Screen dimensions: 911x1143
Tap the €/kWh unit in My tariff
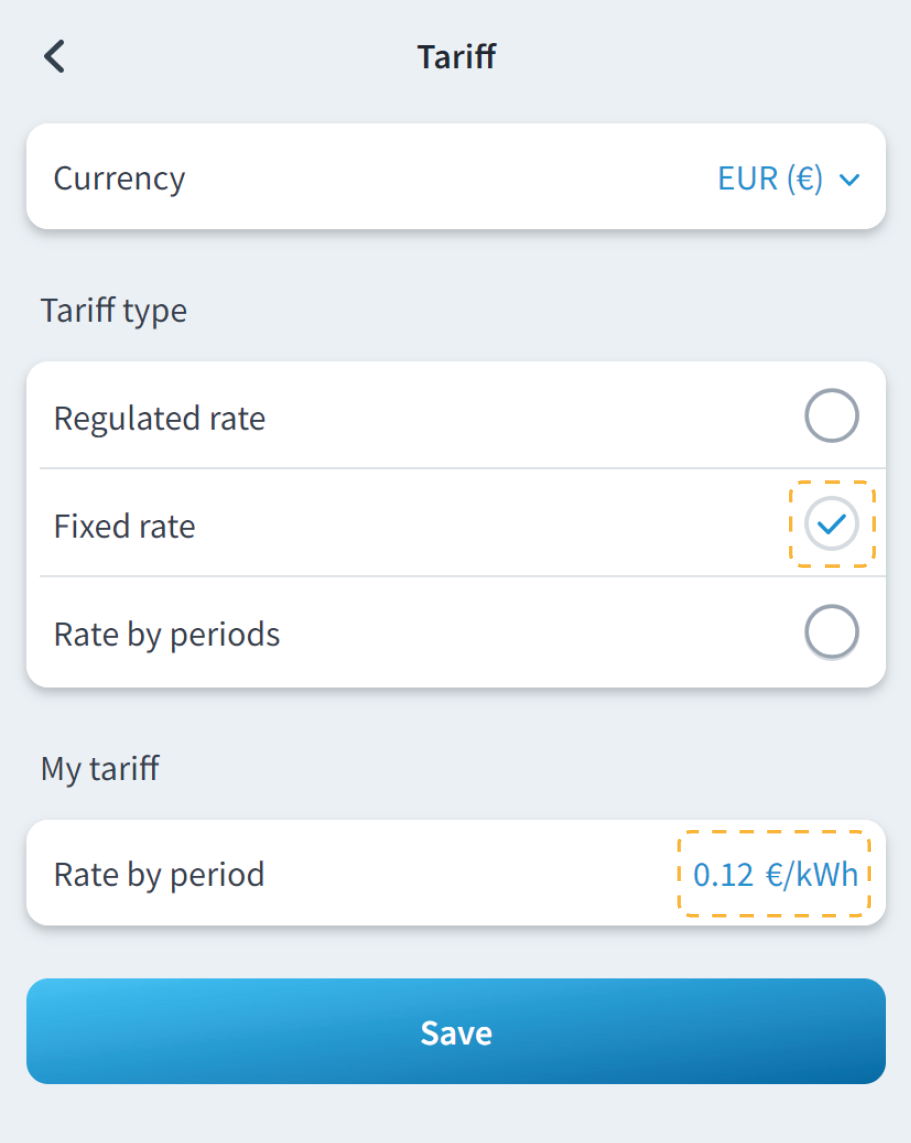coord(812,875)
